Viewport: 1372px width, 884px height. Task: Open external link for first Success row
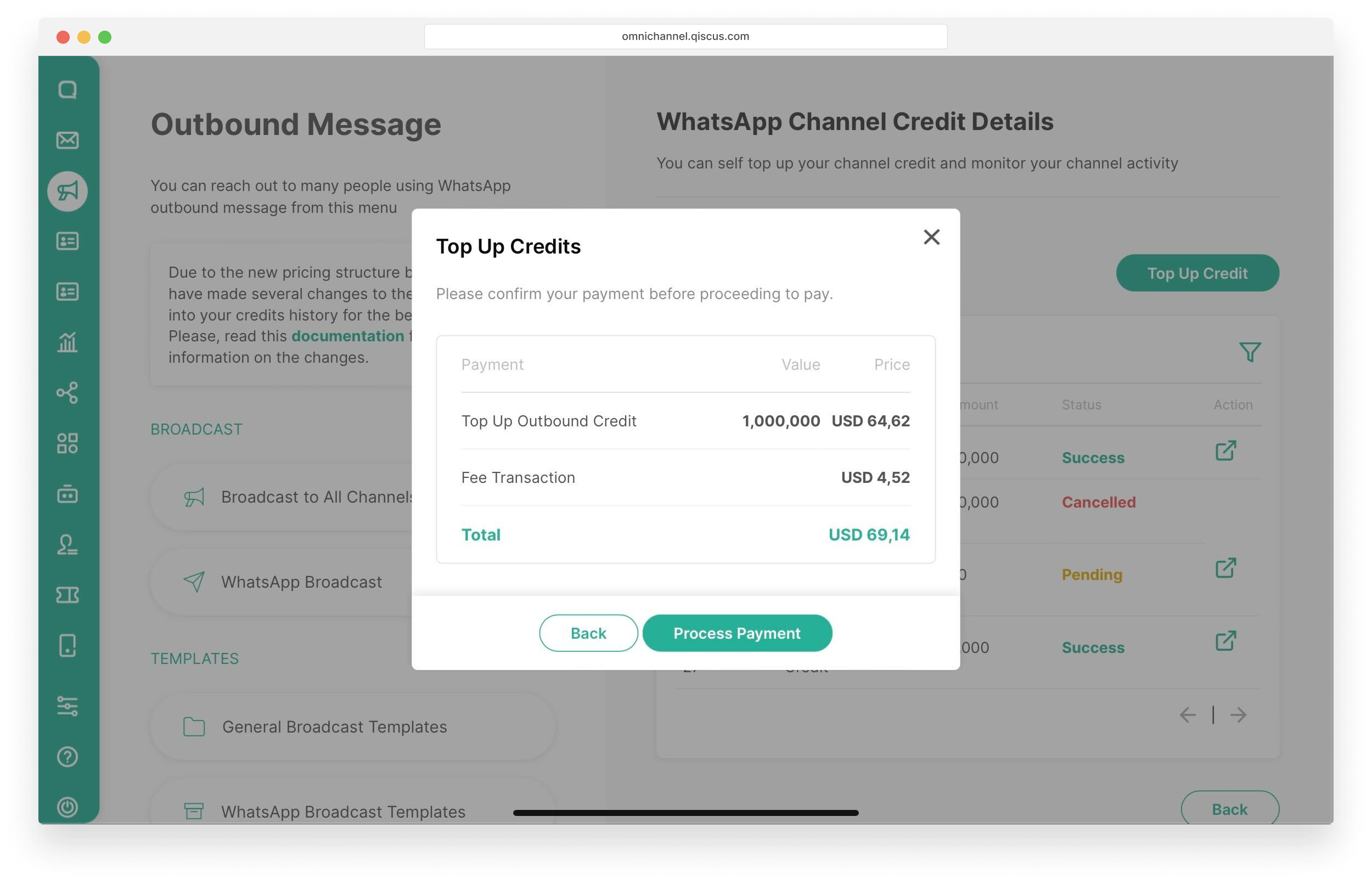[x=1225, y=451]
